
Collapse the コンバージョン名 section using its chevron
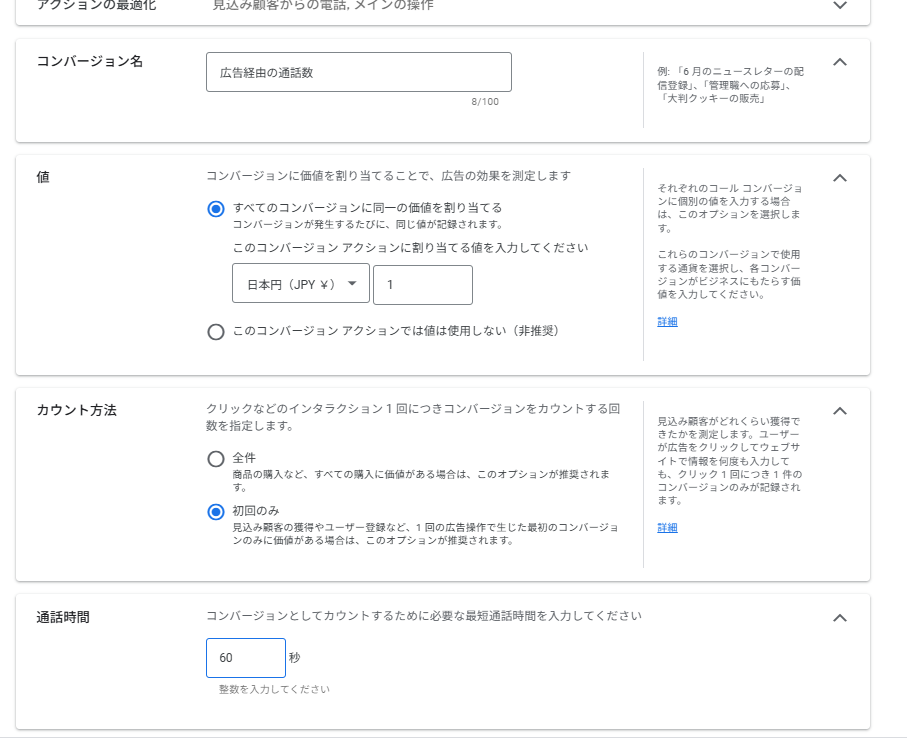click(840, 62)
